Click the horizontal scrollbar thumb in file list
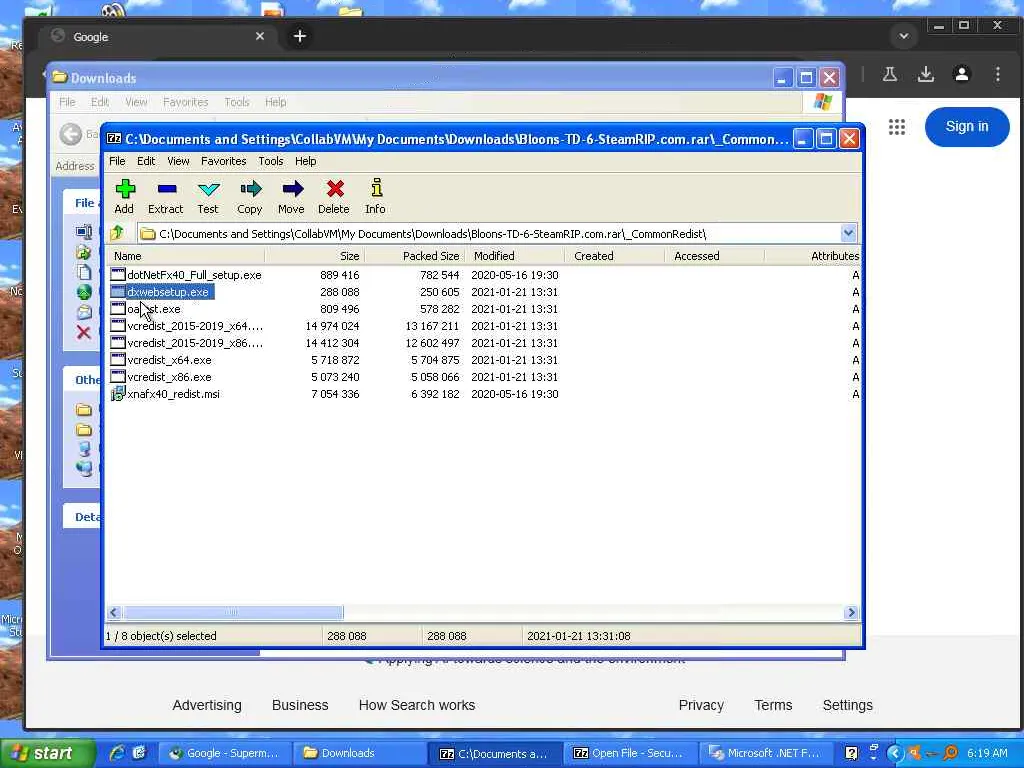The image size is (1024, 768). pyautogui.click(x=232, y=612)
